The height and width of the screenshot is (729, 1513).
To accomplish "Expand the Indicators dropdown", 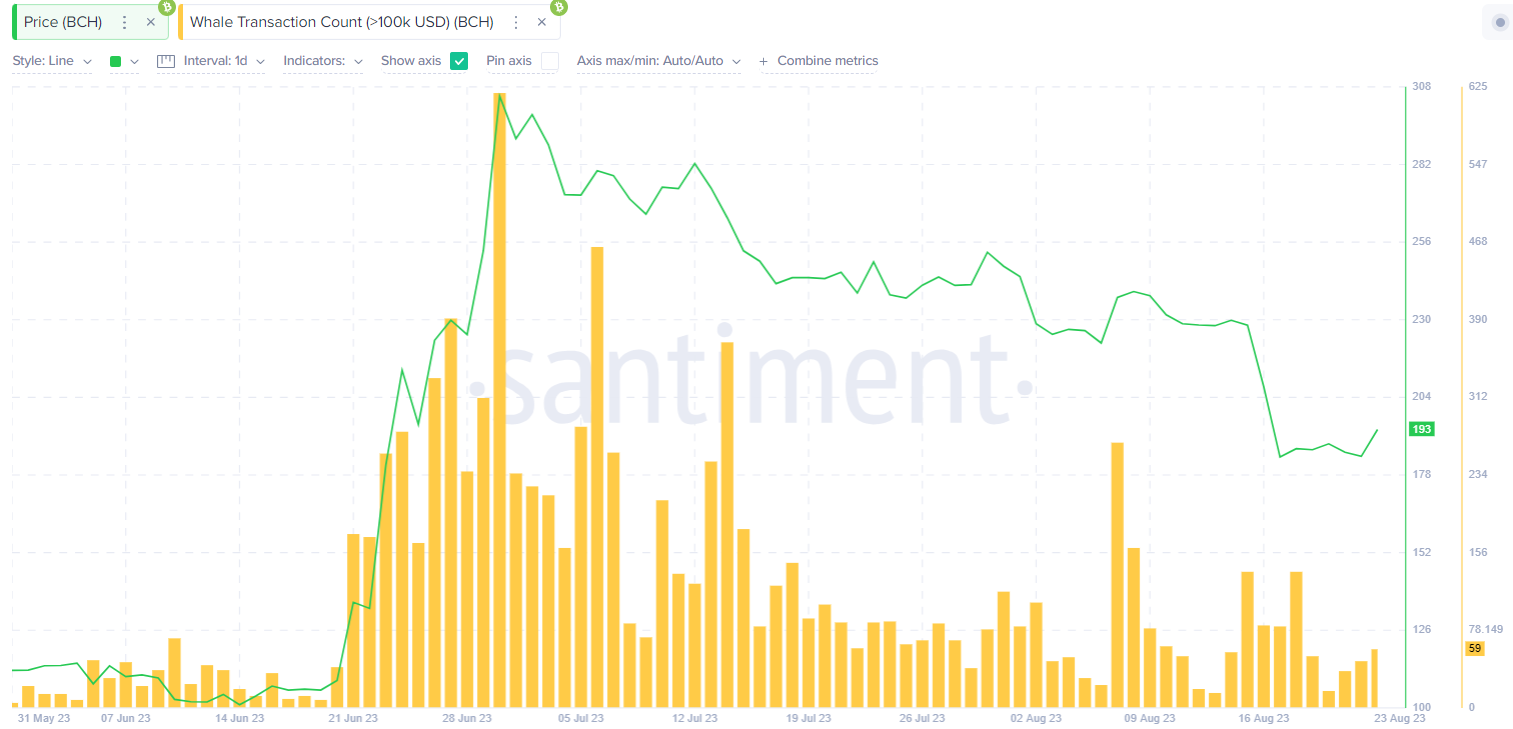I will pos(323,61).
